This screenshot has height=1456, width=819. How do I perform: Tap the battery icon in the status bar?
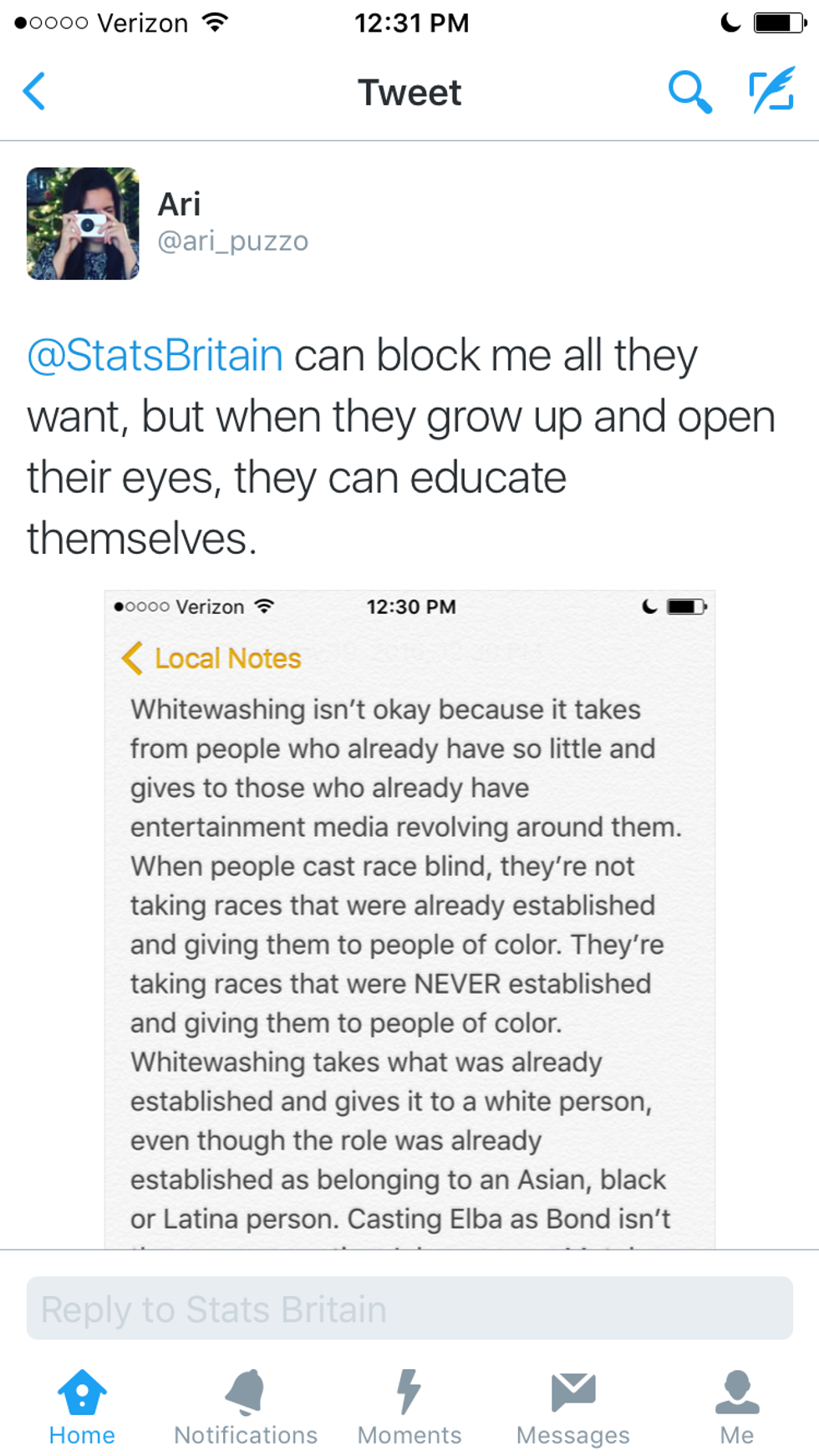tap(779, 23)
